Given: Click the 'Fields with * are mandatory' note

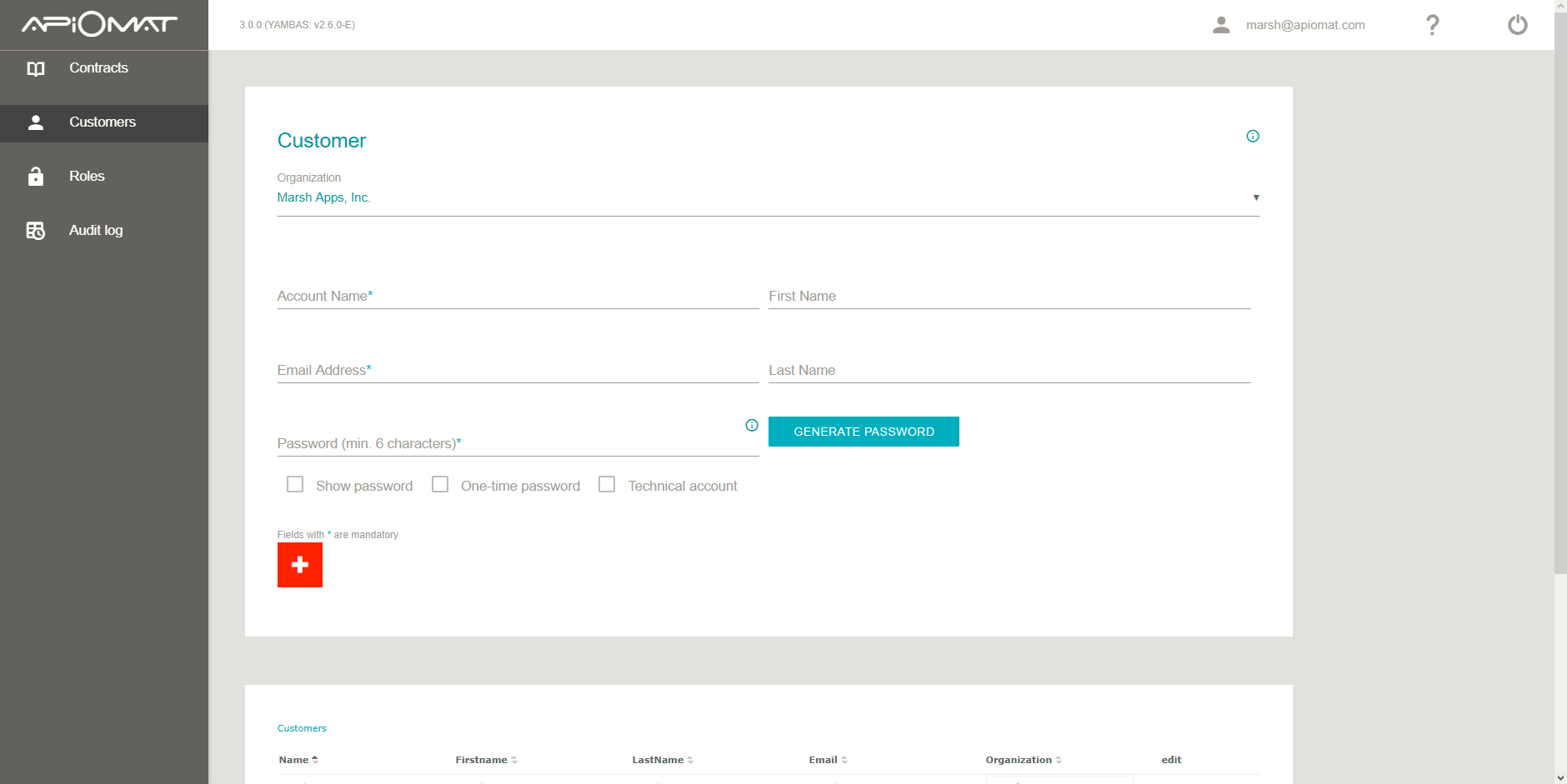Looking at the screenshot, I should pos(338,535).
